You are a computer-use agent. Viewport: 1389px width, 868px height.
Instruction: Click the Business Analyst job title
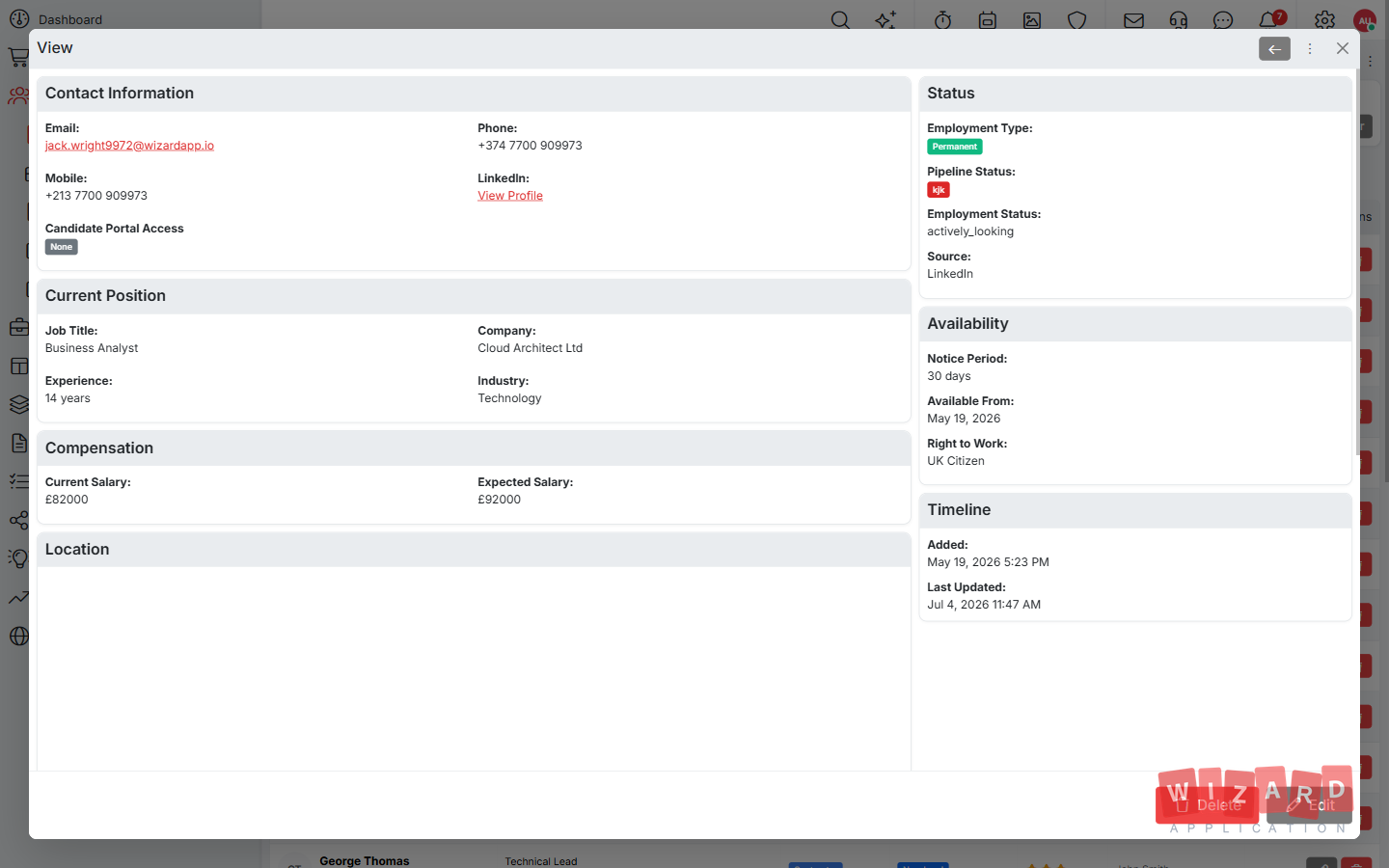[92, 348]
